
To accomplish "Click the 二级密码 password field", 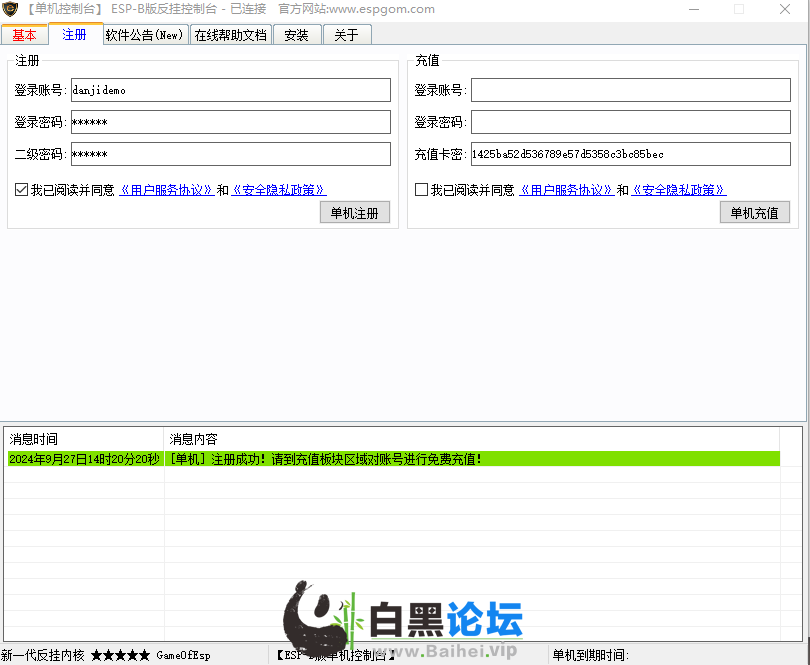I will point(231,154).
